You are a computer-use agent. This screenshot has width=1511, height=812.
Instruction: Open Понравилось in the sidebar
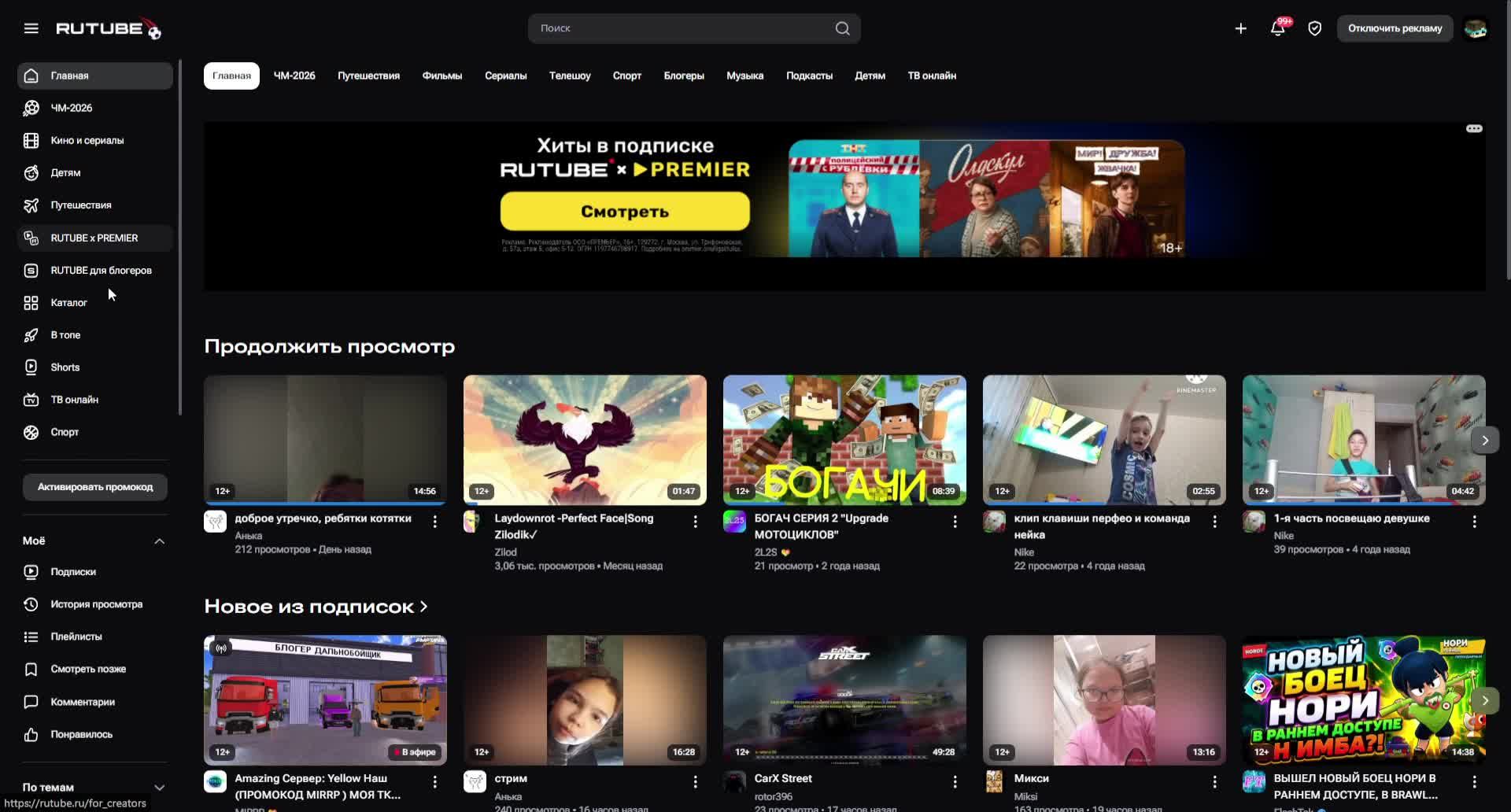pyautogui.click(x=95, y=734)
